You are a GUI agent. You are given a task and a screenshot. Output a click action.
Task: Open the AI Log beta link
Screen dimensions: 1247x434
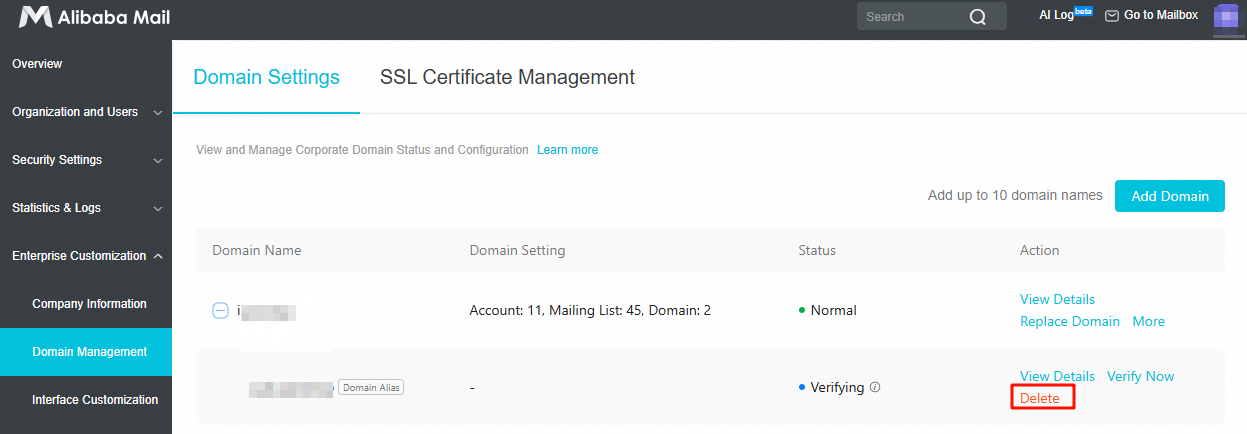click(x=1065, y=15)
